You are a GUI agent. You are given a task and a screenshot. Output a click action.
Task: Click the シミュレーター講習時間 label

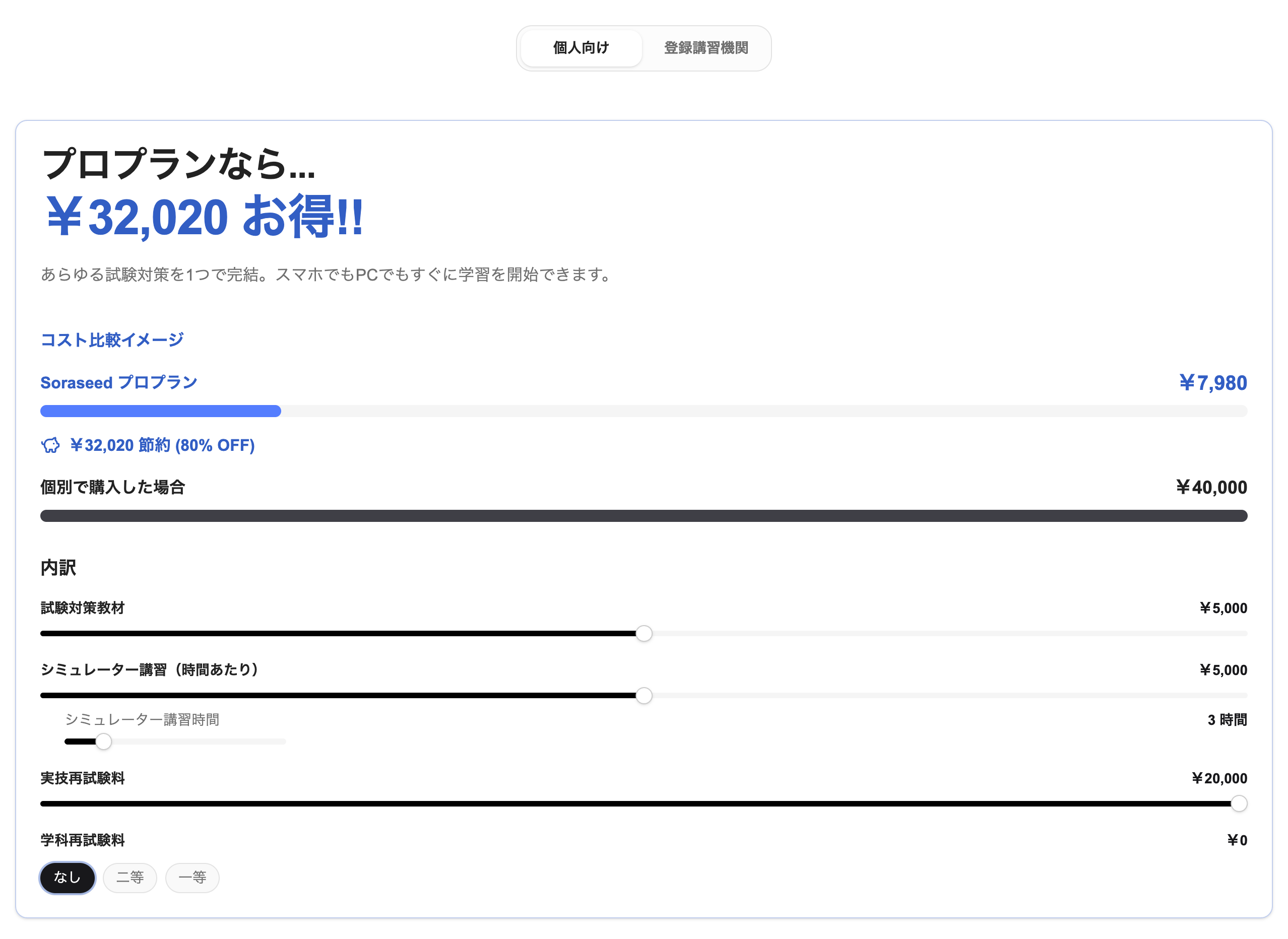[142, 719]
